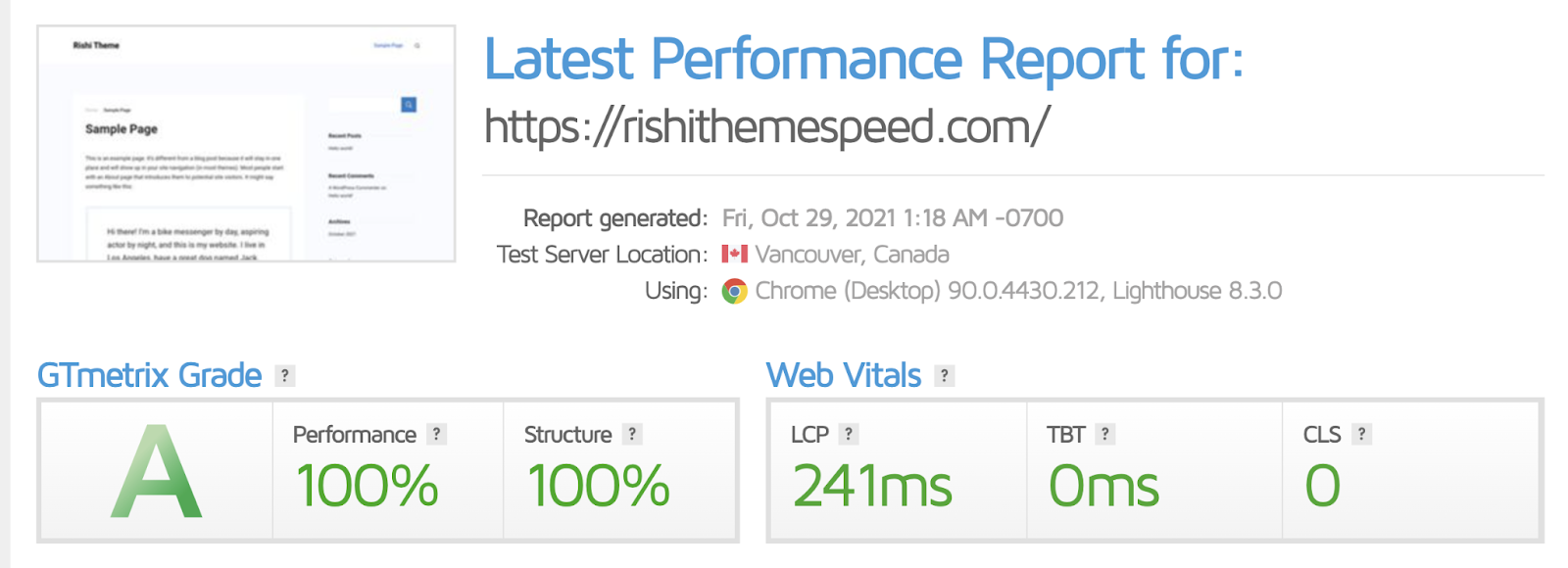This screenshot has height=568, width=1568.
Task: Click the CLS value of 0
Action: (x=1322, y=486)
